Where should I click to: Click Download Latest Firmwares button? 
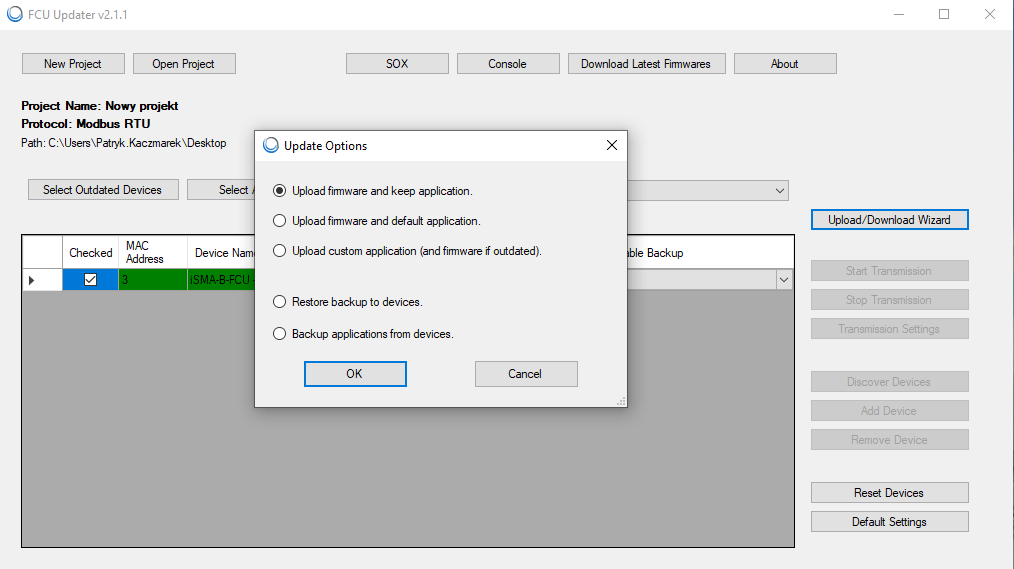(645, 63)
